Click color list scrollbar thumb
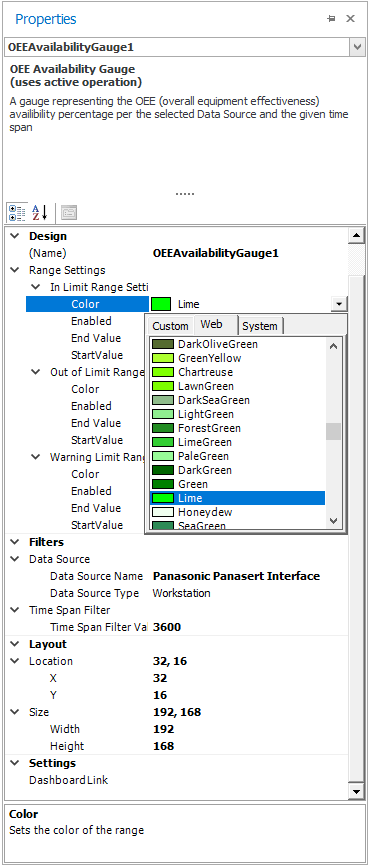 point(334,431)
